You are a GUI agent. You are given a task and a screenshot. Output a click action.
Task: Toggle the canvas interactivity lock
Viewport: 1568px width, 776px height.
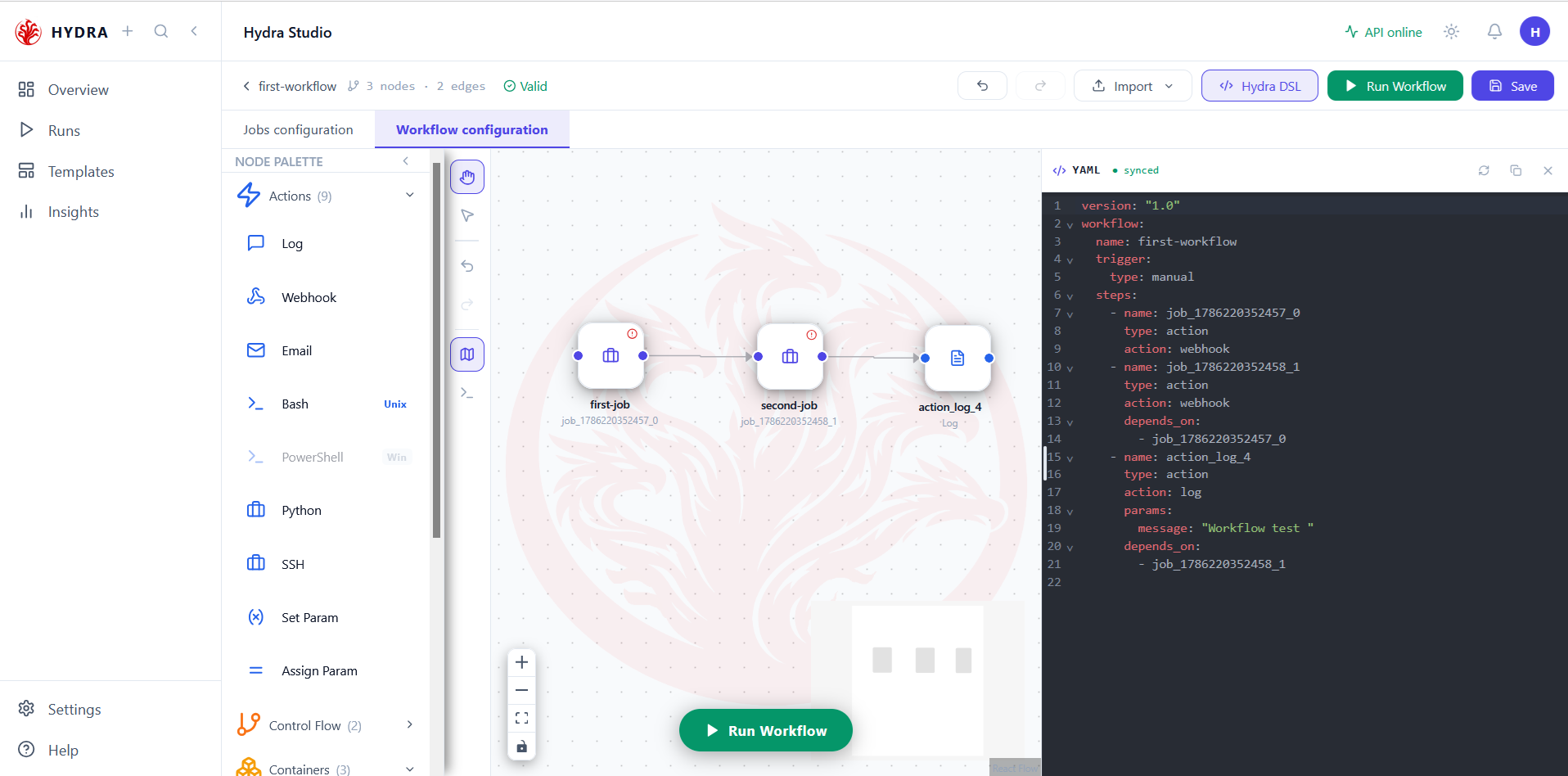[521, 747]
